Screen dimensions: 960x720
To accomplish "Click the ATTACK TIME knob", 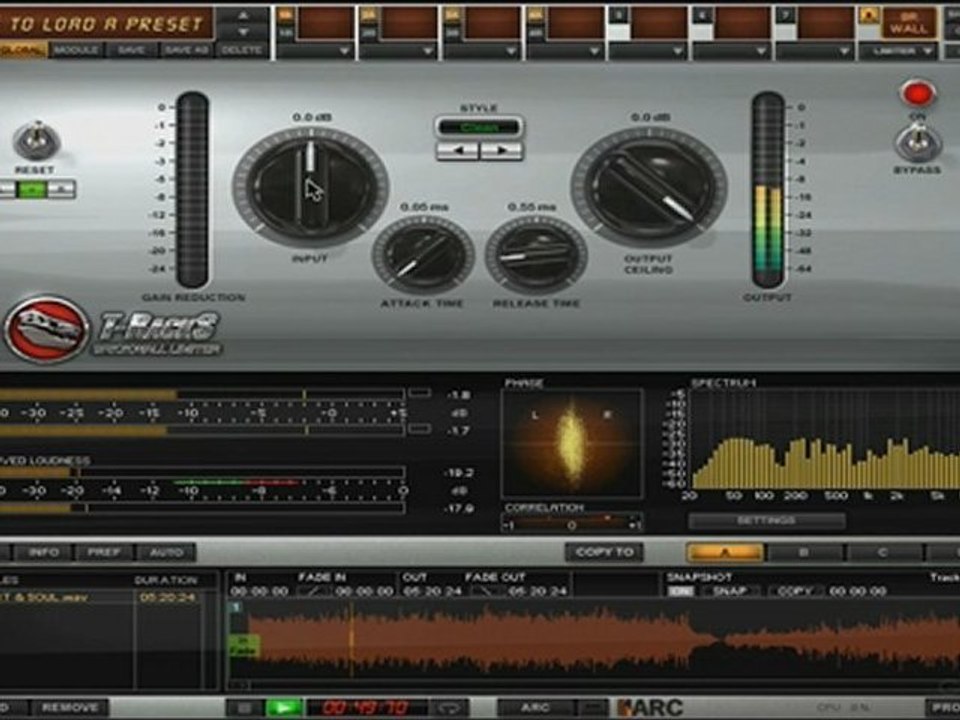I will 423,253.
